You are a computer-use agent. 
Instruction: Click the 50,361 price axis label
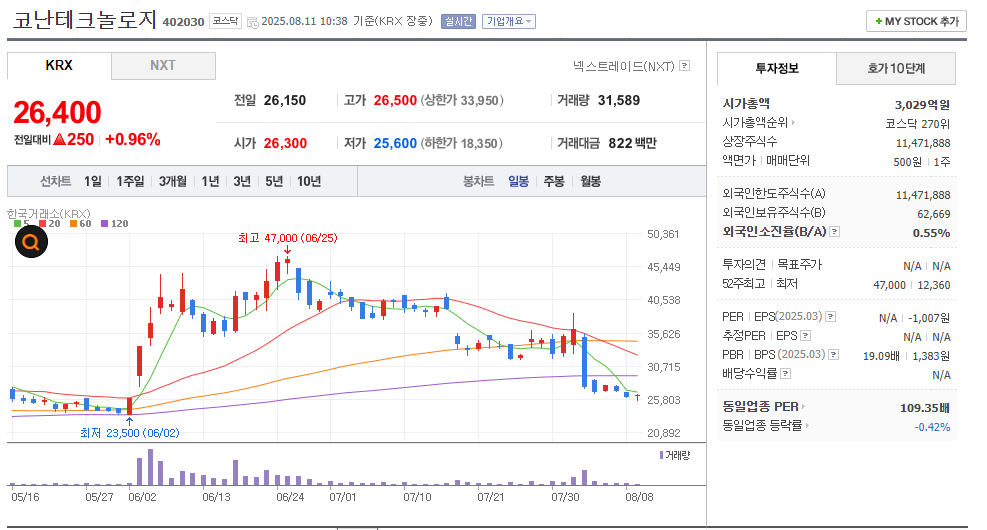pos(663,234)
